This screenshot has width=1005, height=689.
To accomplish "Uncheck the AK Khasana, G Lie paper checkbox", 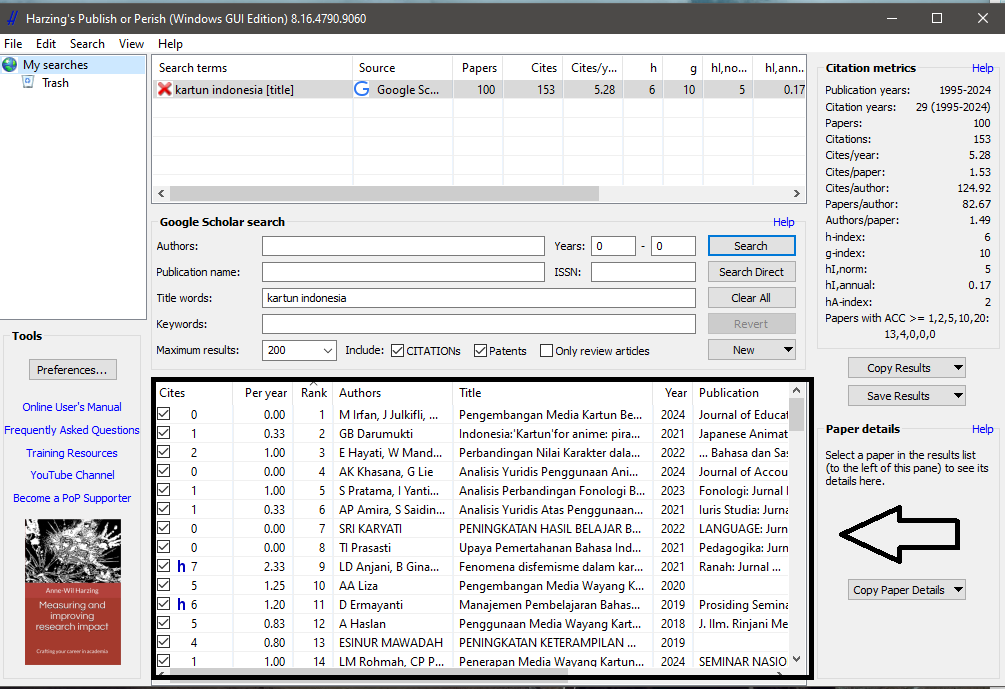I will tap(164, 471).
